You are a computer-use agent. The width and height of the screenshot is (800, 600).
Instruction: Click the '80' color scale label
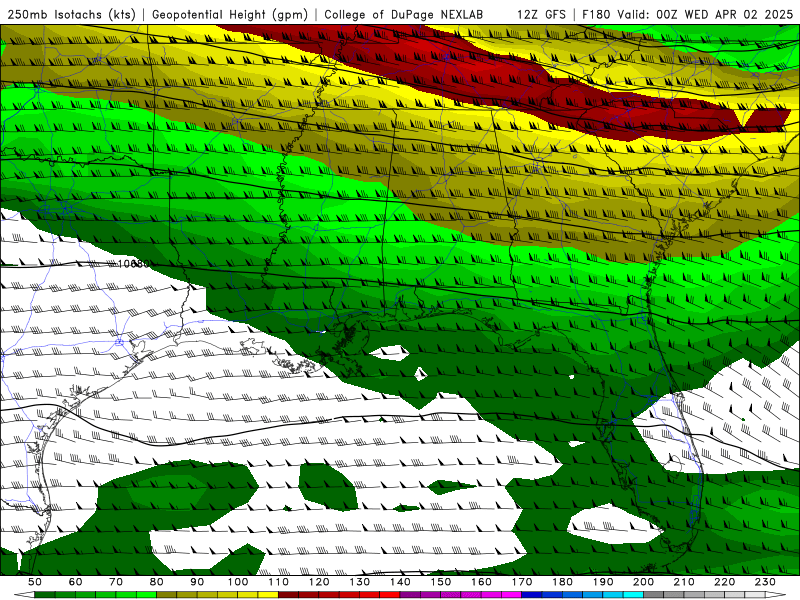point(157,582)
